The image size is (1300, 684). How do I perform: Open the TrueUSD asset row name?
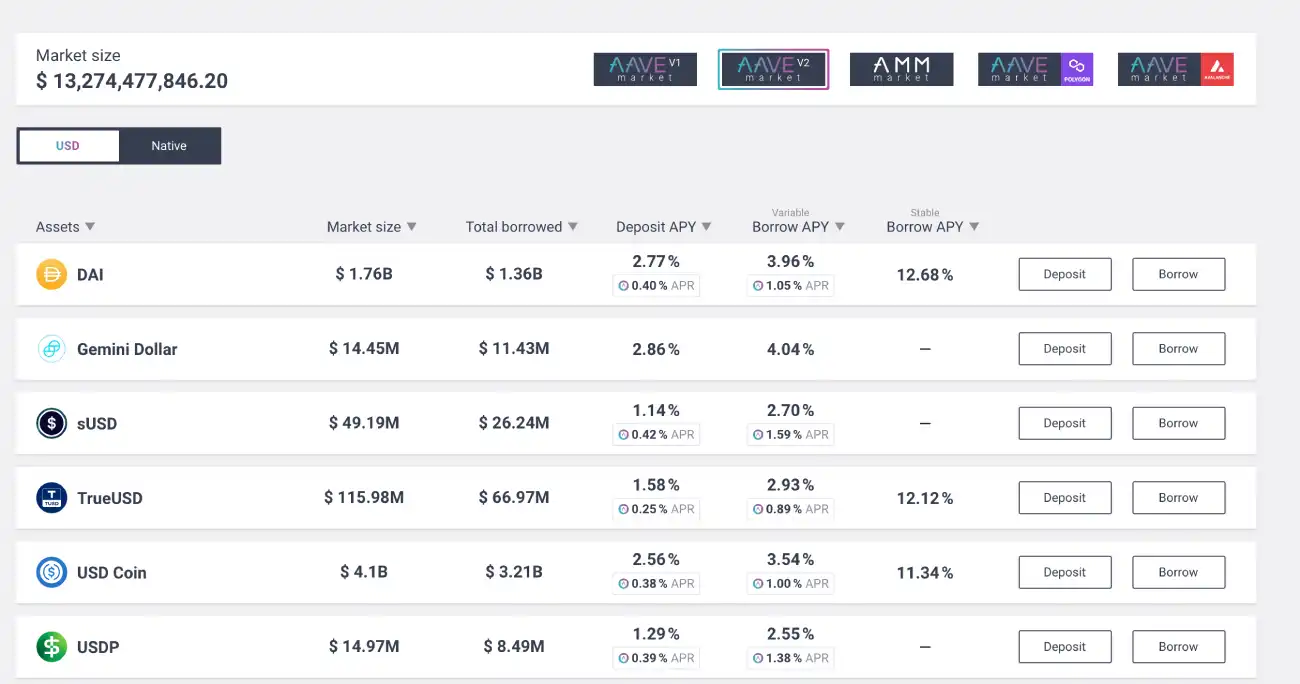coord(110,498)
